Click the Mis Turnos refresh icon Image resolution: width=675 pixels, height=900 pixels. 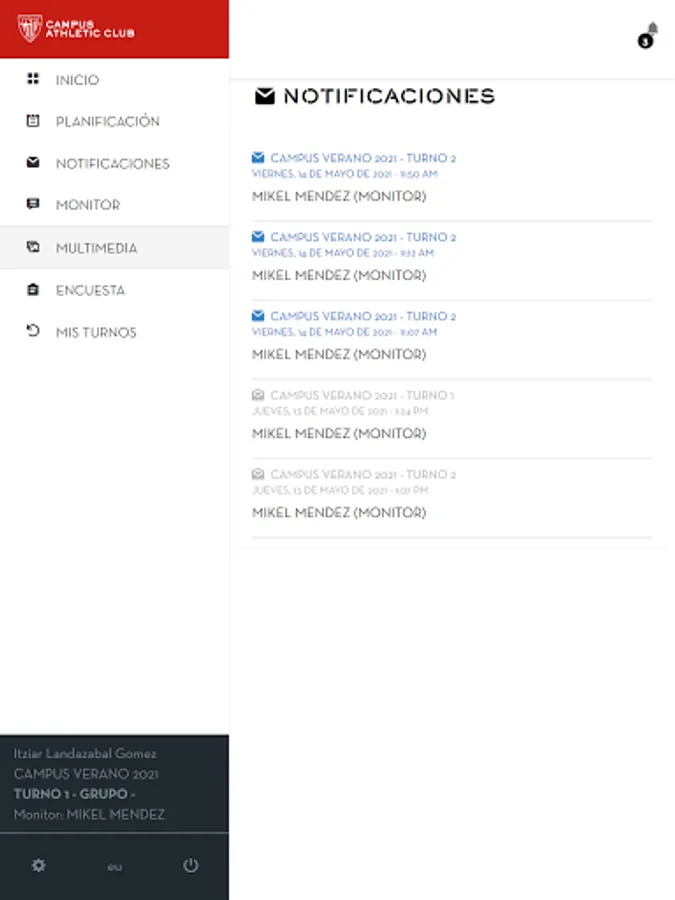click(x=33, y=331)
